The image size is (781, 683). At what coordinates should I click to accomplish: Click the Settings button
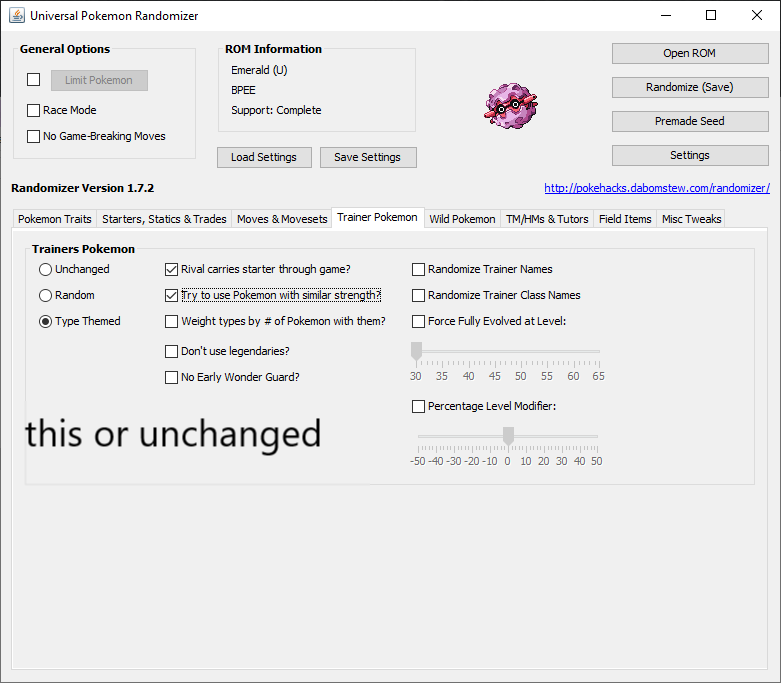(x=690, y=155)
